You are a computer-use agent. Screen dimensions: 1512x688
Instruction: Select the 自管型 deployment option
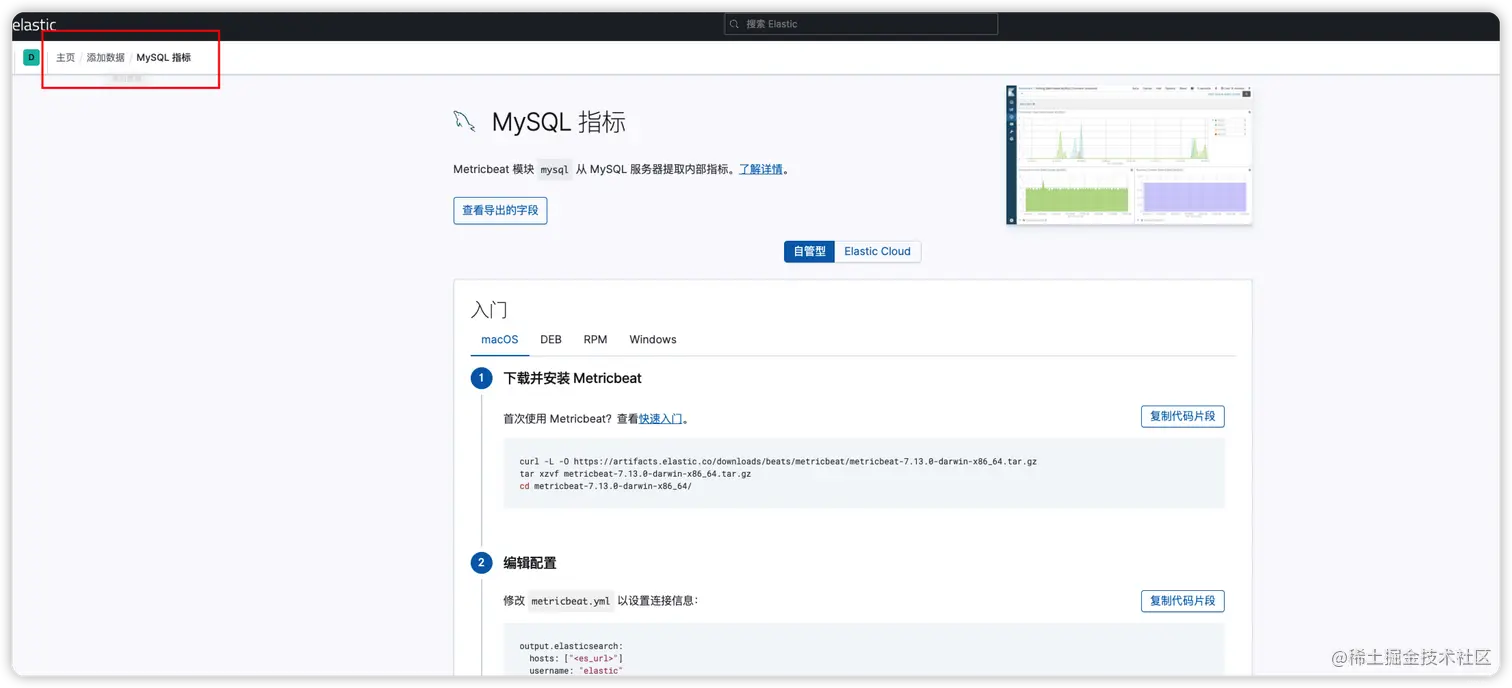click(x=809, y=251)
